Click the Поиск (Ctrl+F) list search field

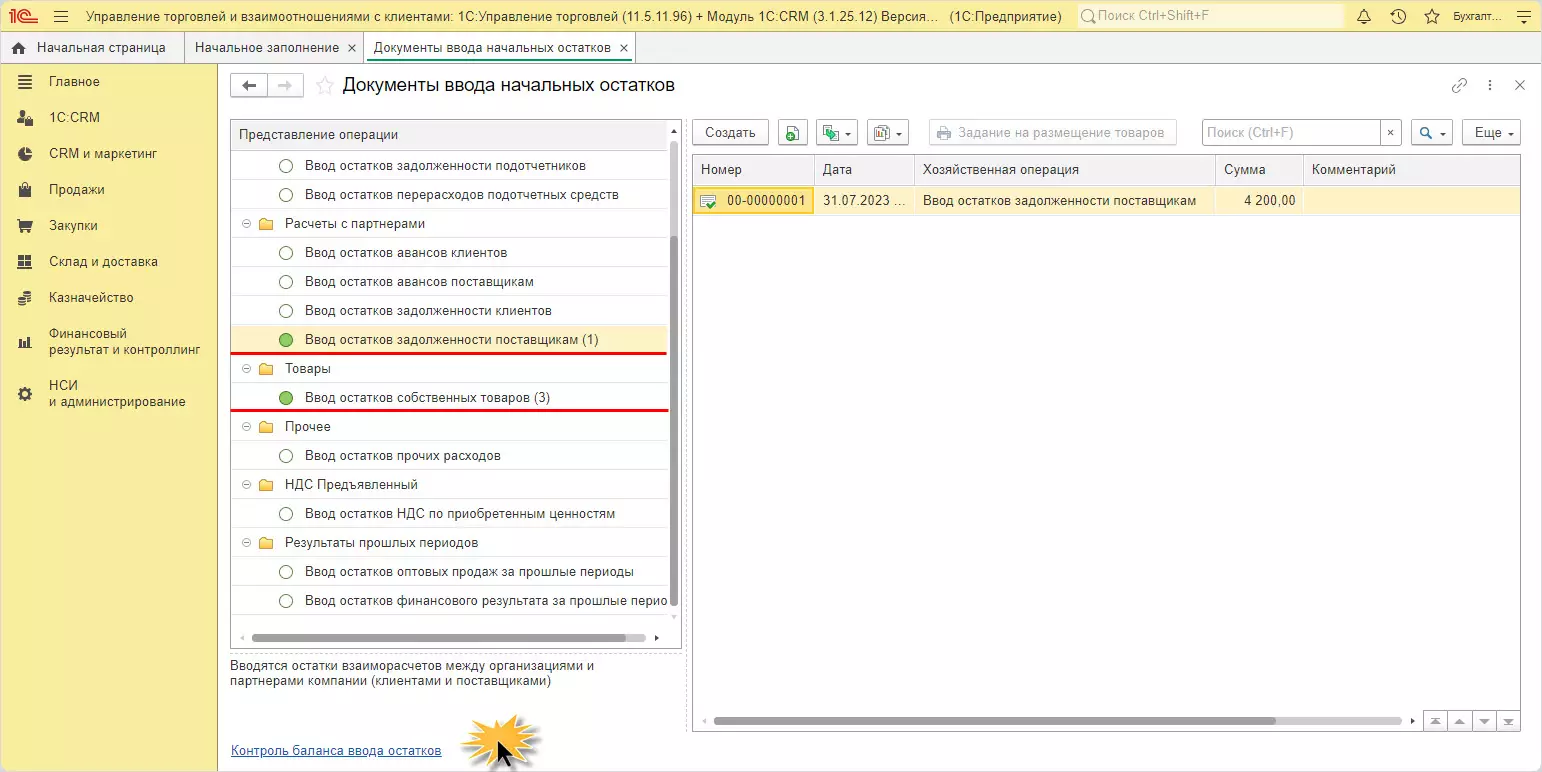[1290, 133]
